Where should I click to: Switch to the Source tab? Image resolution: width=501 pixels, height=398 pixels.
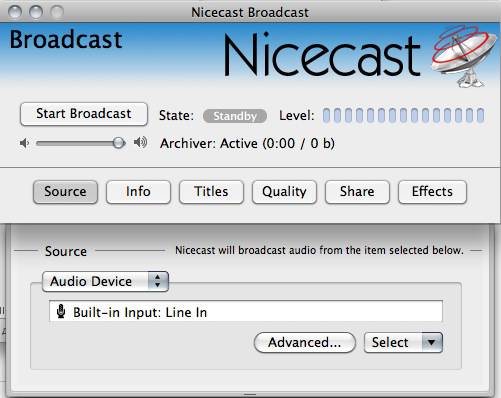pyautogui.click(x=65, y=192)
